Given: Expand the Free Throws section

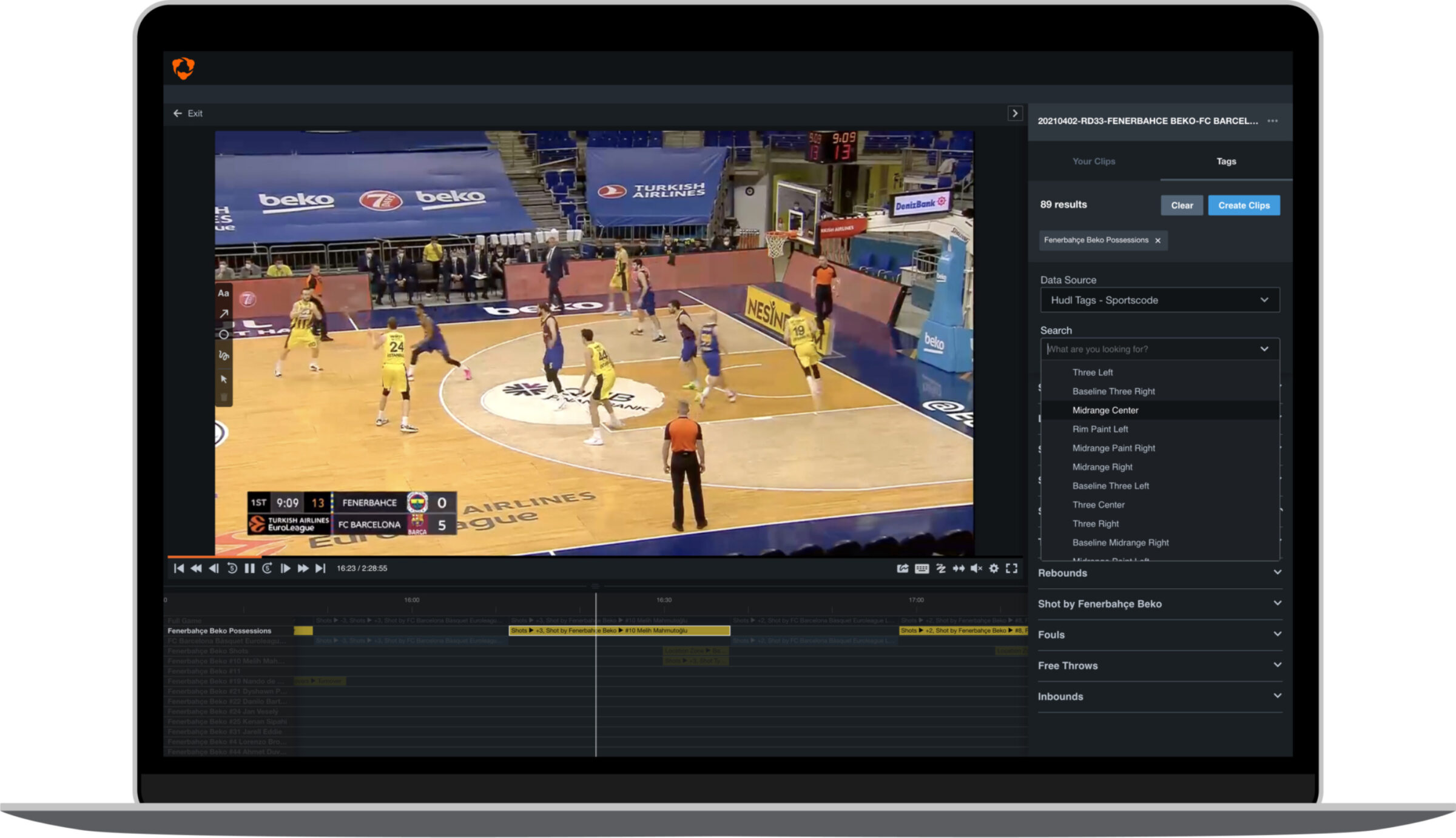Looking at the screenshot, I should coord(1159,666).
